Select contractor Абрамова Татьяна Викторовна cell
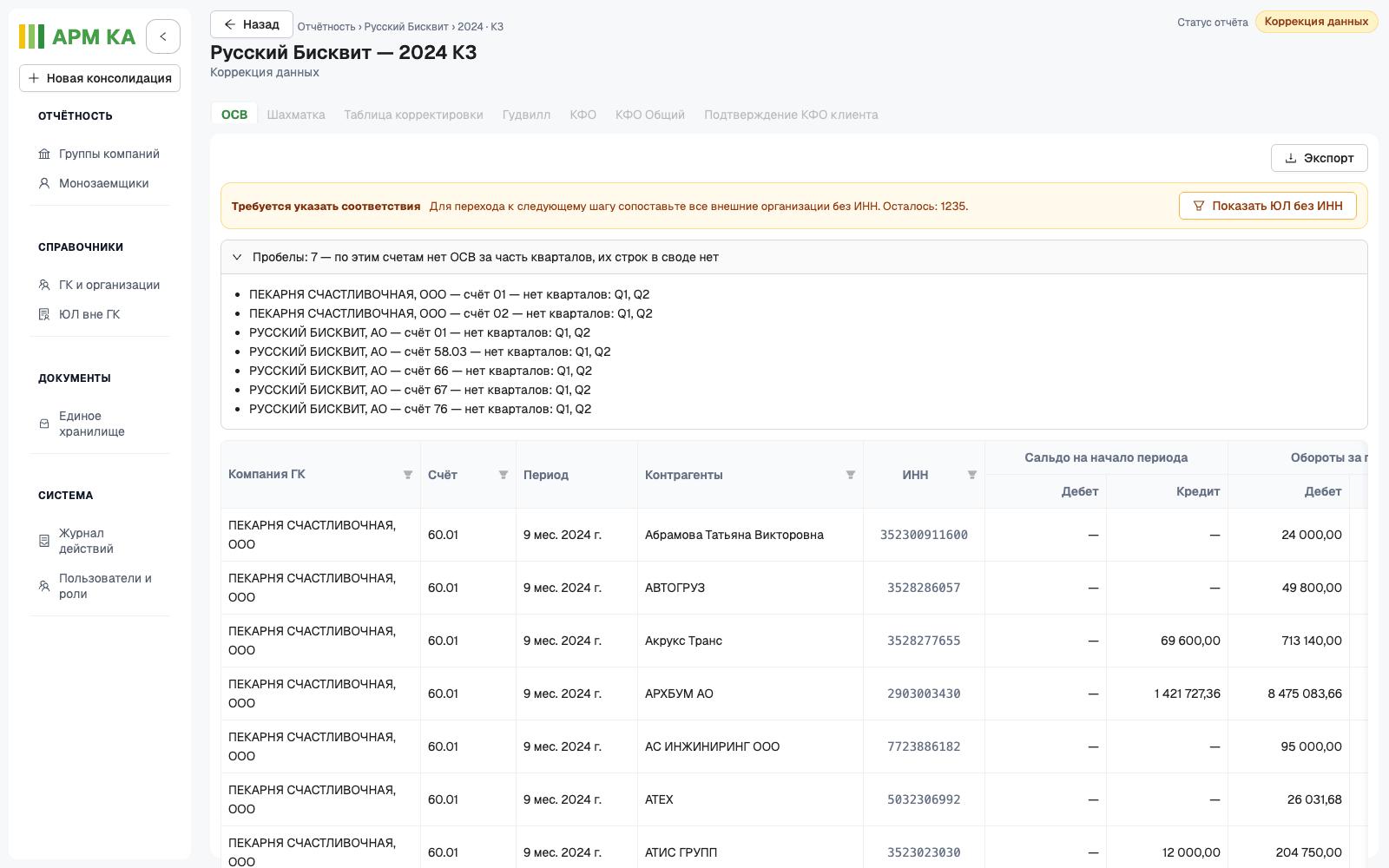The height and width of the screenshot is (868, 1389). (750, 535)
